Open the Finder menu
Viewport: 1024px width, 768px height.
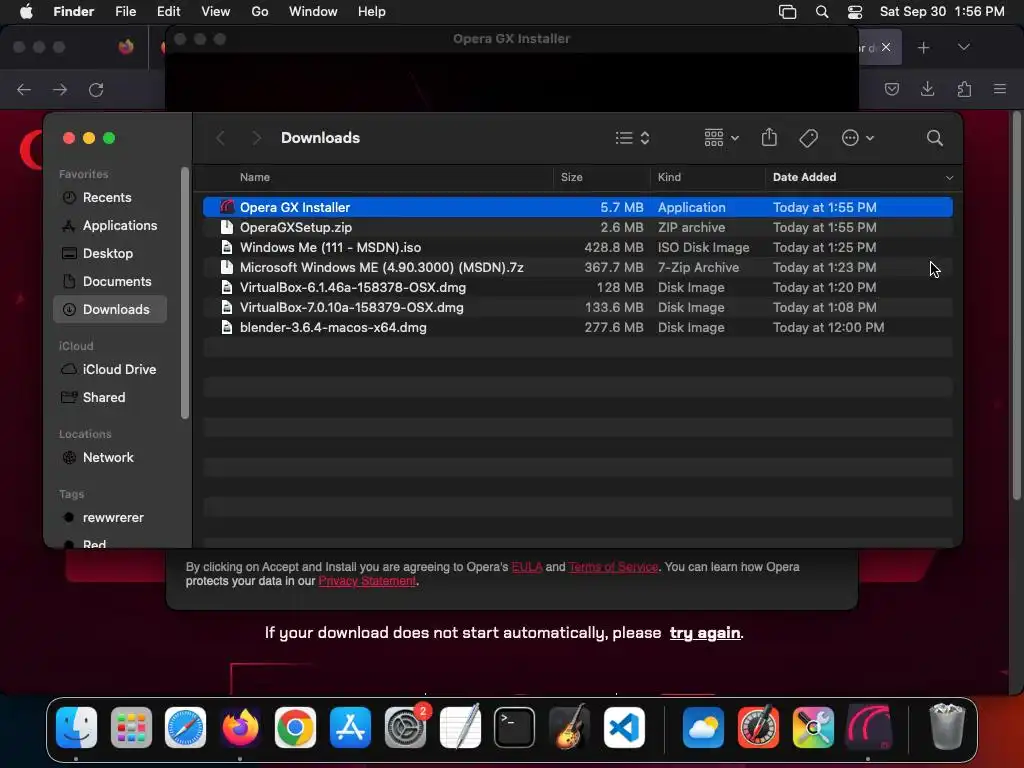74,12
